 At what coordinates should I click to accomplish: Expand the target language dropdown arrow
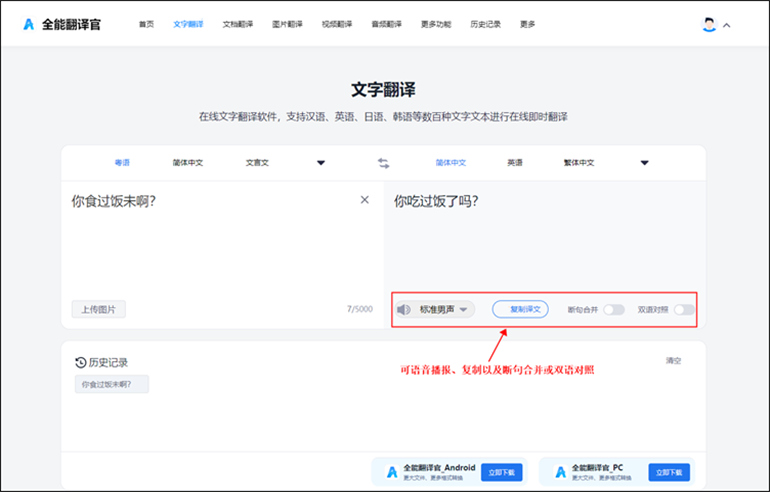tap(644, 163)
